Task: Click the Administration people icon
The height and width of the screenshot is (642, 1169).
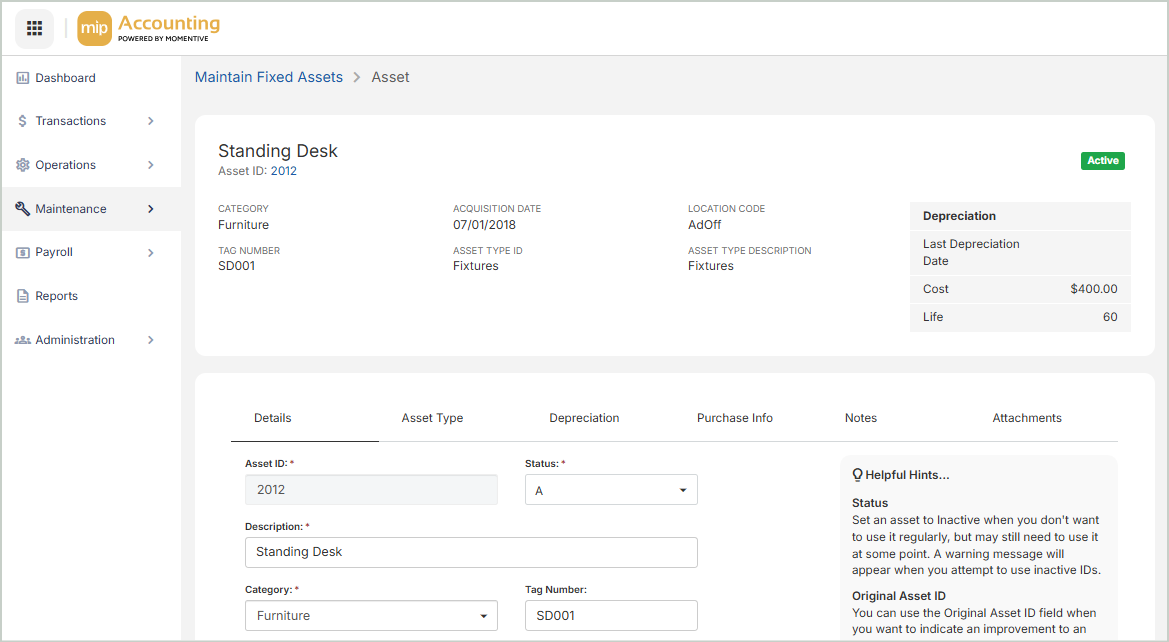Action: point(23,340)
